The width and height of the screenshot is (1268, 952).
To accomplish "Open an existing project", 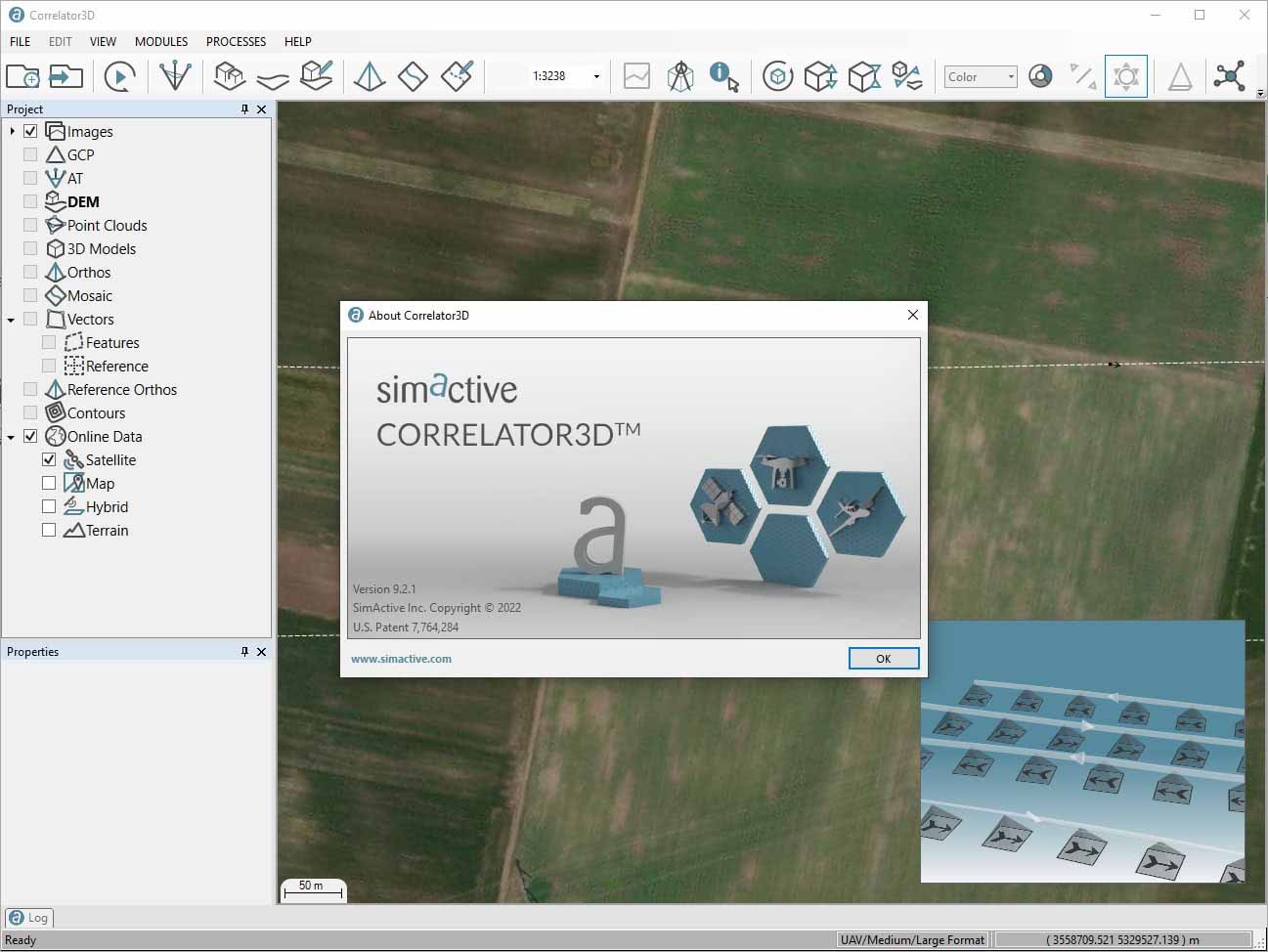I will (x=66, y=75).
